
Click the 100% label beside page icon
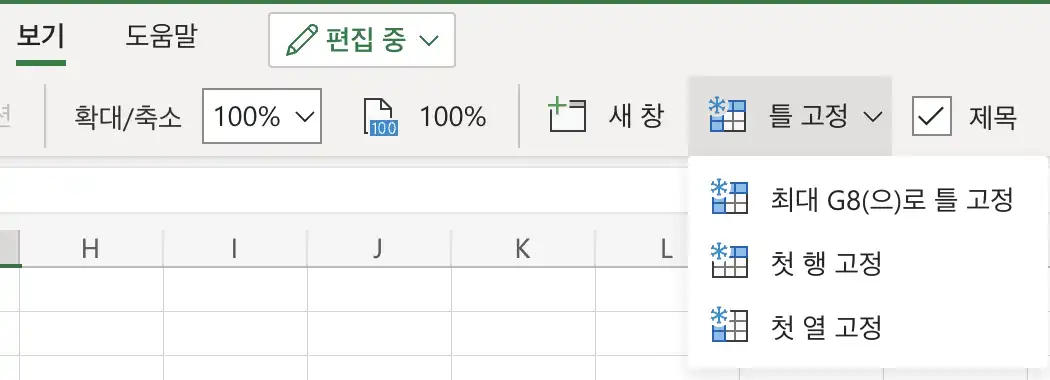coord(453,117)
